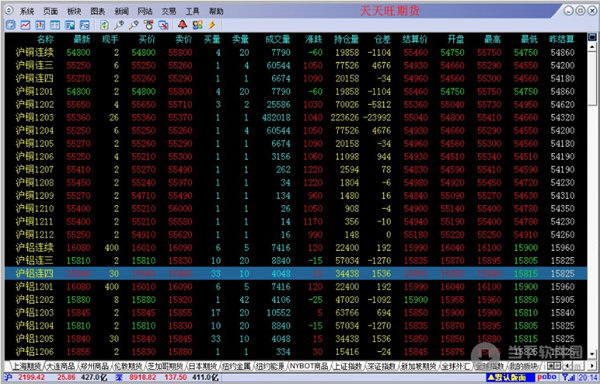Click the vertical scrollbar down arrow
Image resolution: width=600 pixels, height=384 pixels.
tap(592, 354)
